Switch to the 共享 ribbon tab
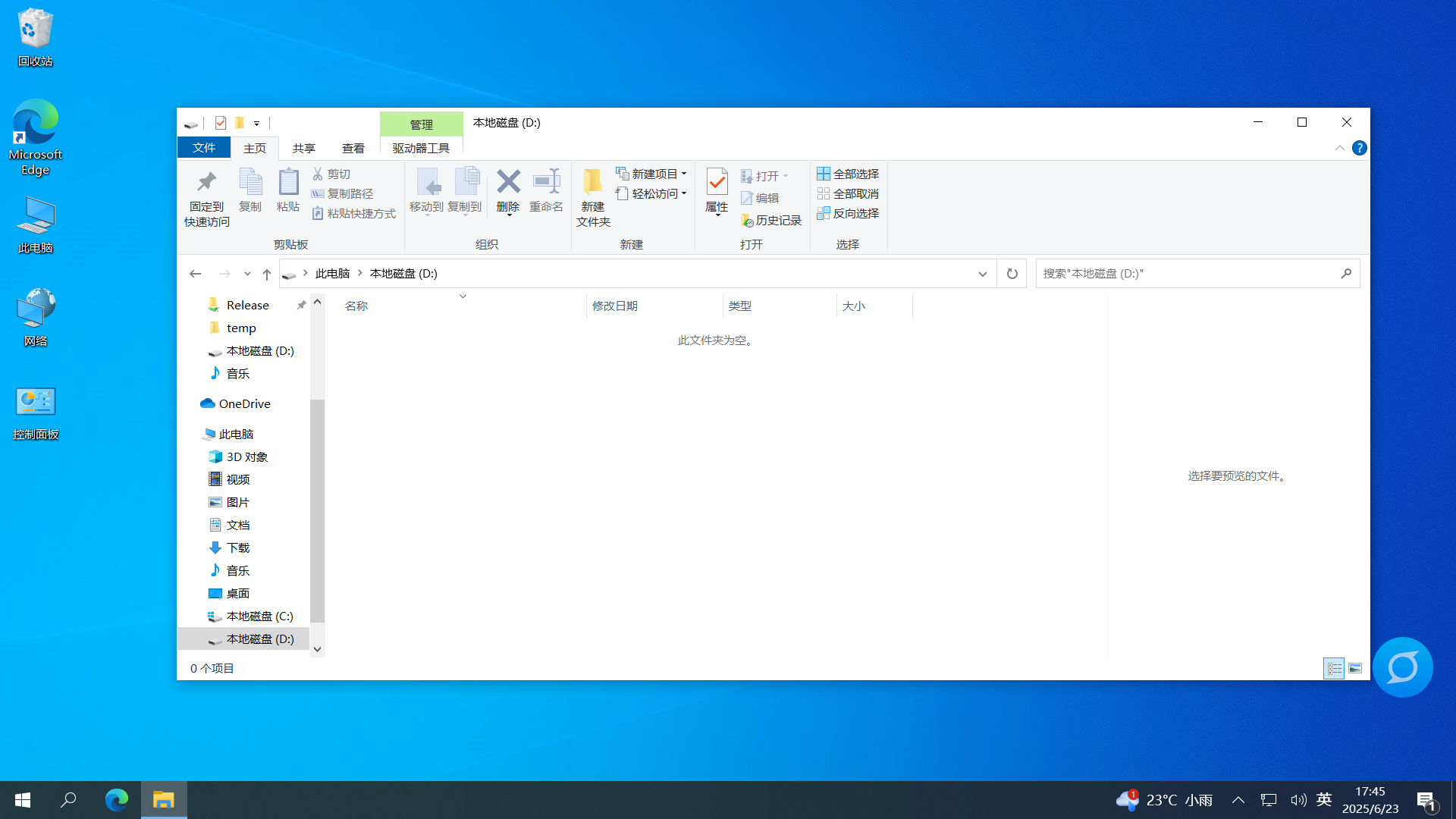This screenshot has width=1456, height=819. click(304, 148)
